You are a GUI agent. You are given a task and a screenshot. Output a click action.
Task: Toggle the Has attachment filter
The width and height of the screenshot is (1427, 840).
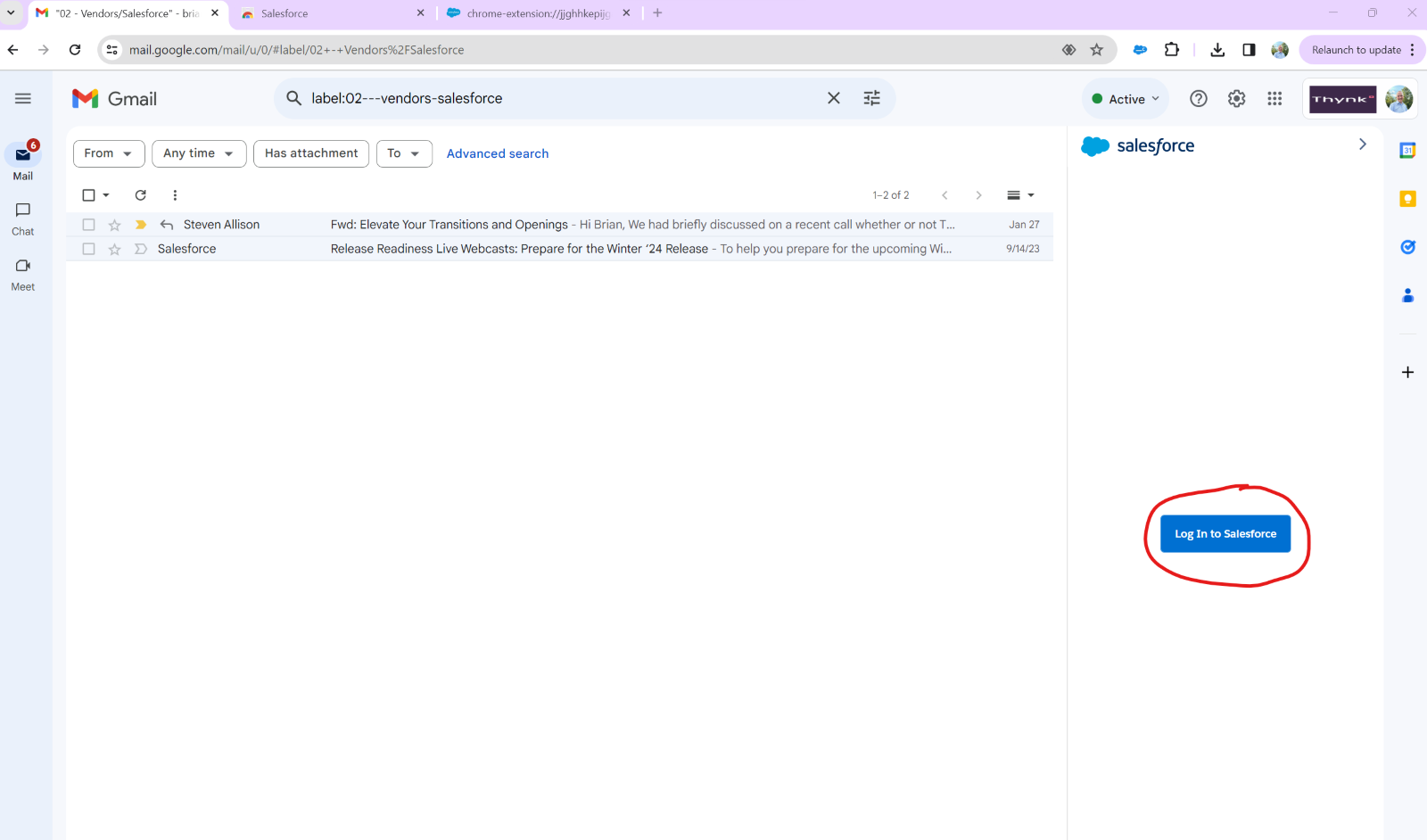point(311,153)
